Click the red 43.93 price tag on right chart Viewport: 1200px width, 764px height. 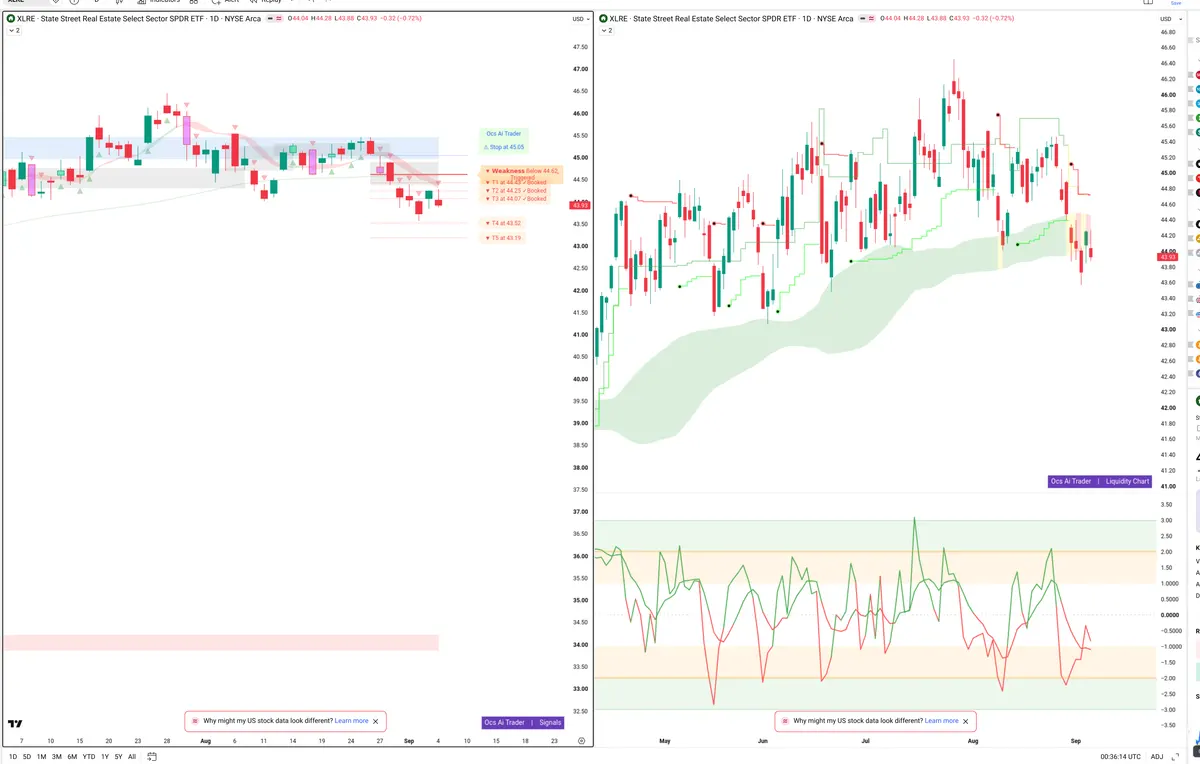1167,257
